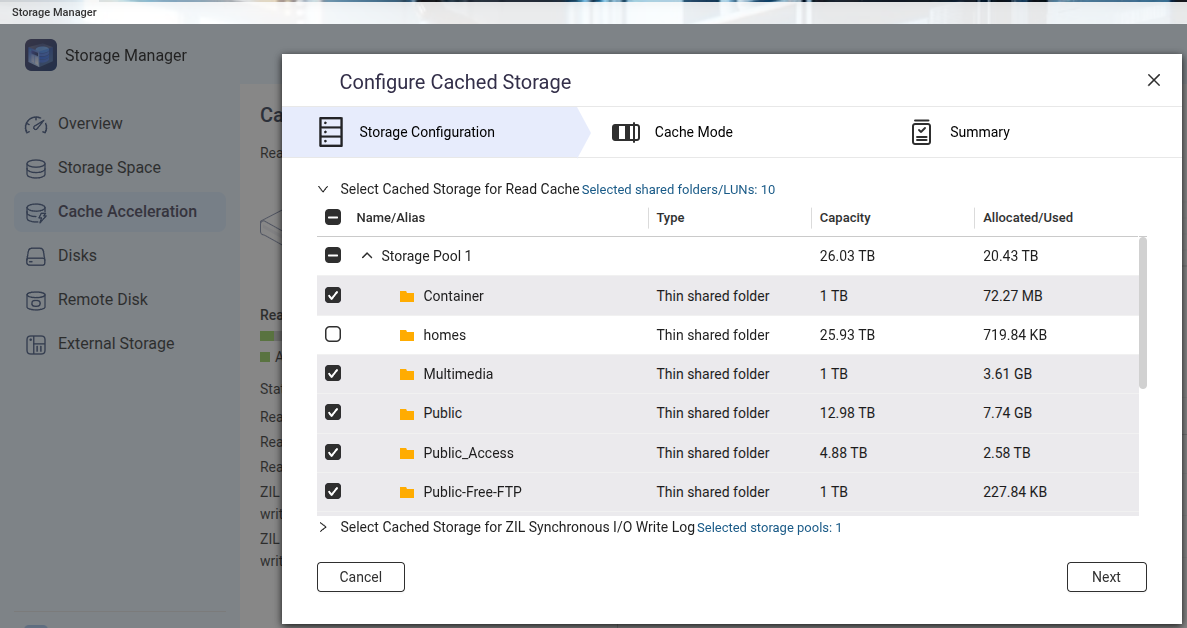Collapse the Storage Pool 1 tree row

(x=367, y=256)
